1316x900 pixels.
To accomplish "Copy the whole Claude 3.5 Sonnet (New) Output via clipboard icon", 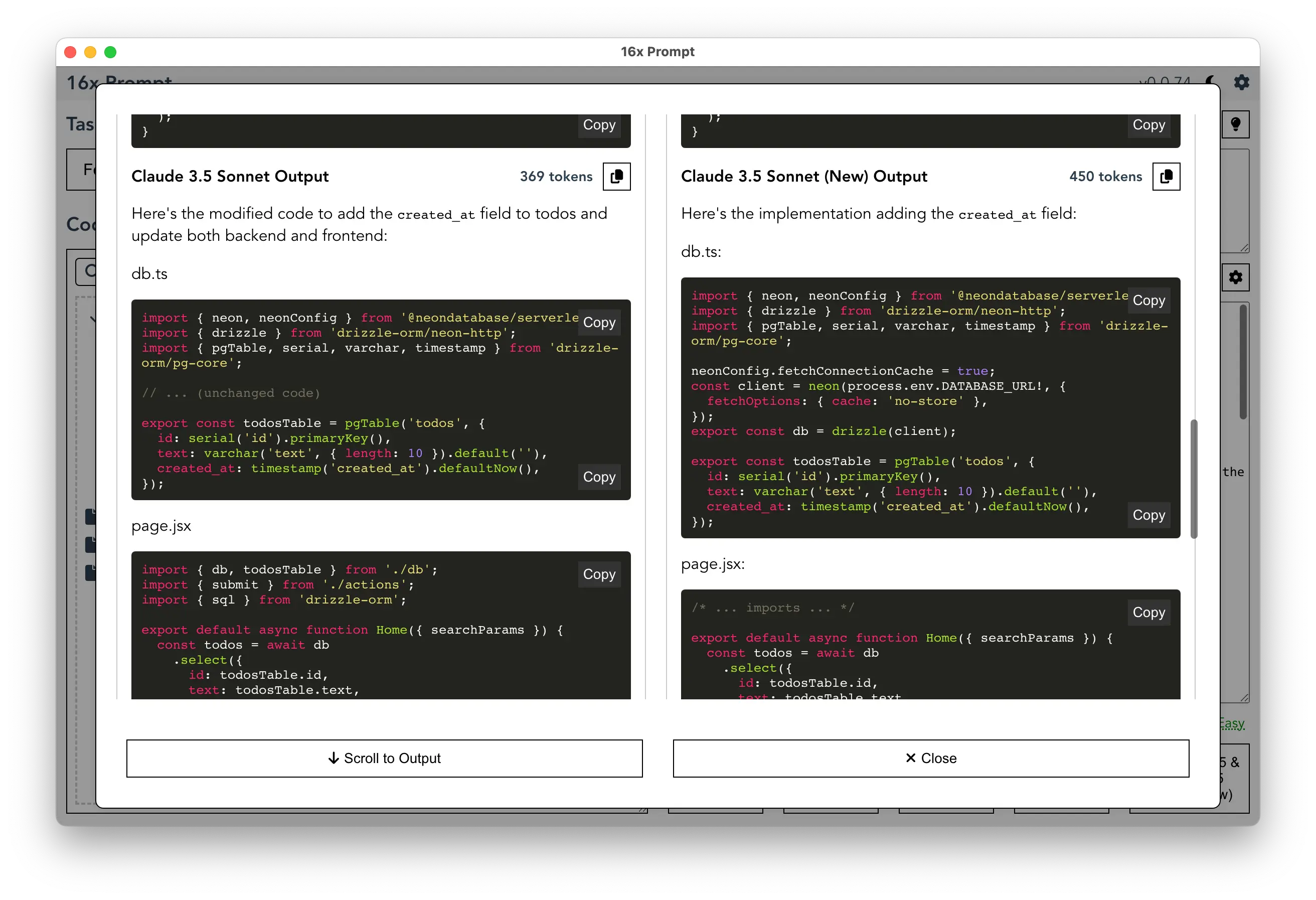I will click(x=1166, y=177).
